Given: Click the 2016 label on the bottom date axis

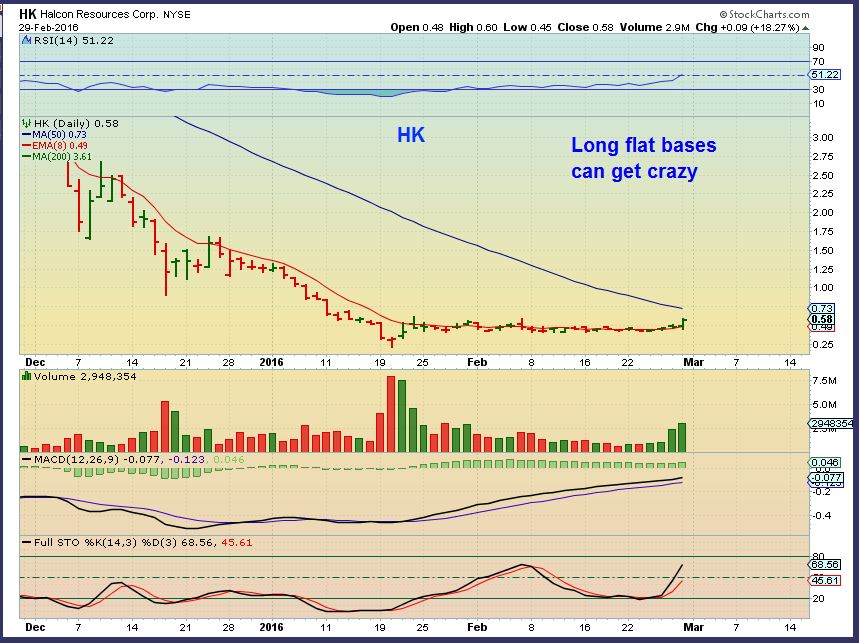Looking at the screenshot, I should tap(272, 627).
